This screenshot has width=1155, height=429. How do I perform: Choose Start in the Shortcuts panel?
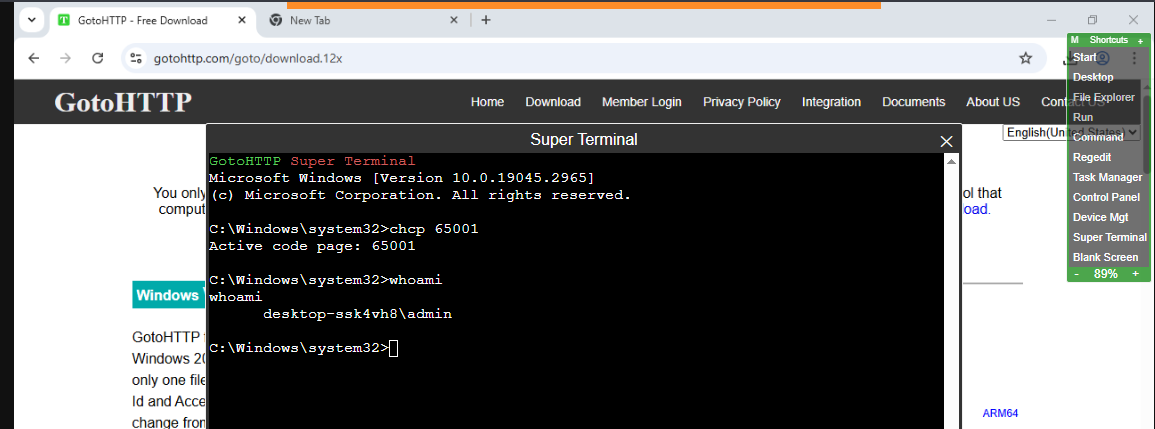tap(1084, 57)
